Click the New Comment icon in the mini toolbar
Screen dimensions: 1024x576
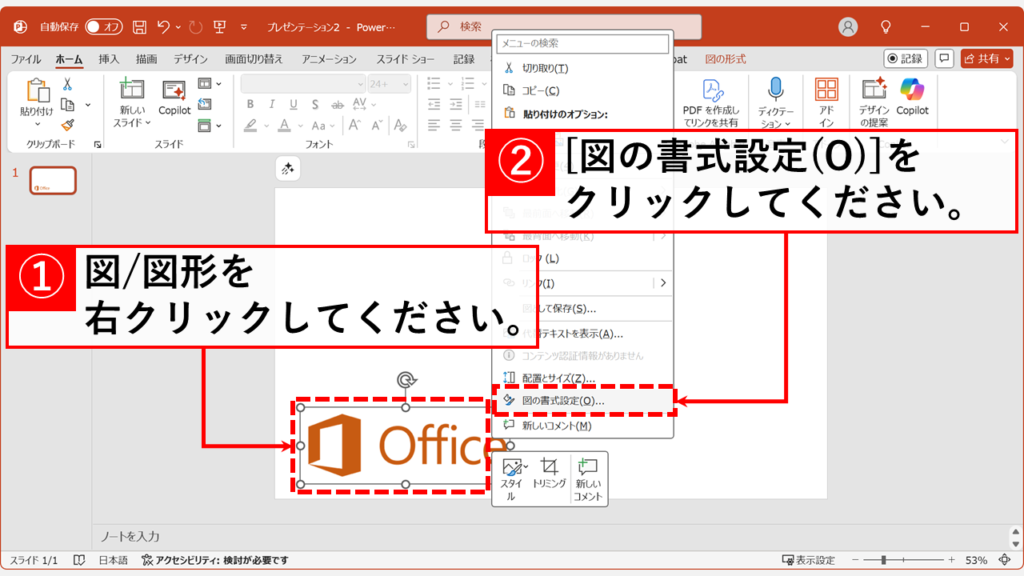click(x=587, y=466)
